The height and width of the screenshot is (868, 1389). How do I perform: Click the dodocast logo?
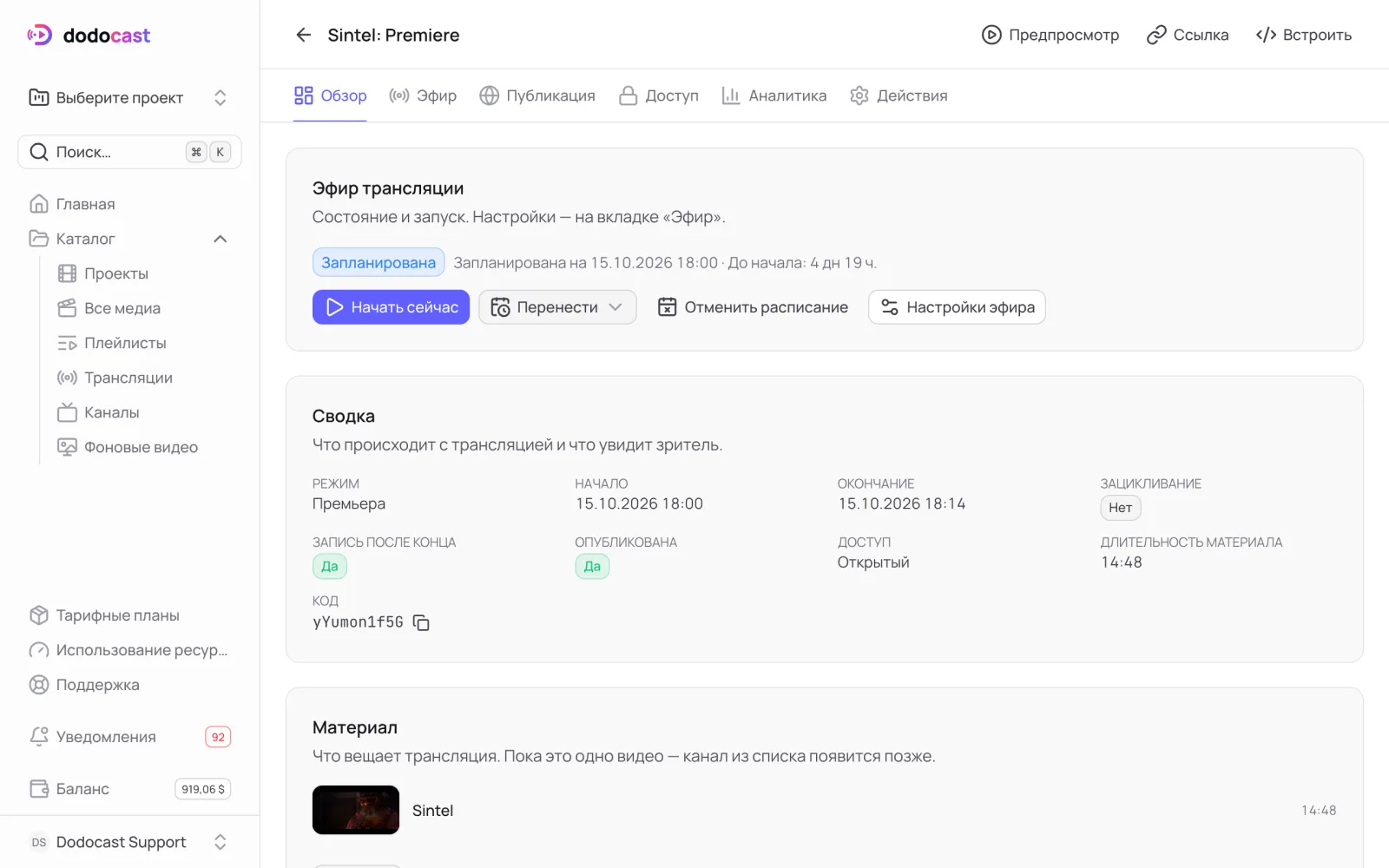89,36
